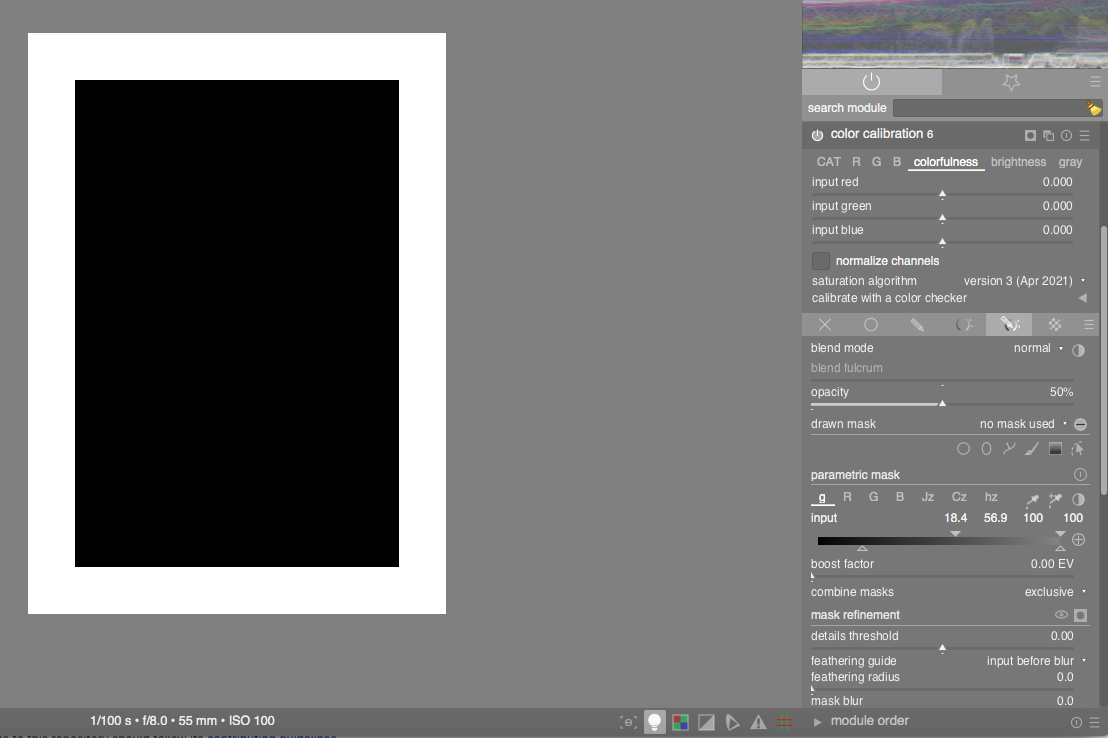Switch to the brightness tab

(1018, 161)
